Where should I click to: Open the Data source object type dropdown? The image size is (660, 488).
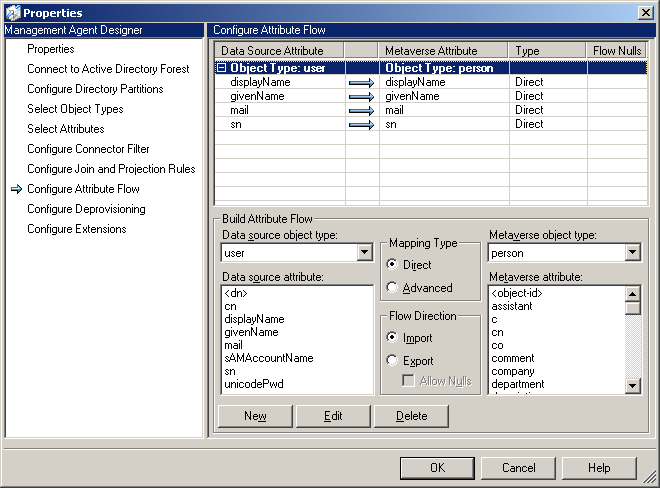point(365,253)
